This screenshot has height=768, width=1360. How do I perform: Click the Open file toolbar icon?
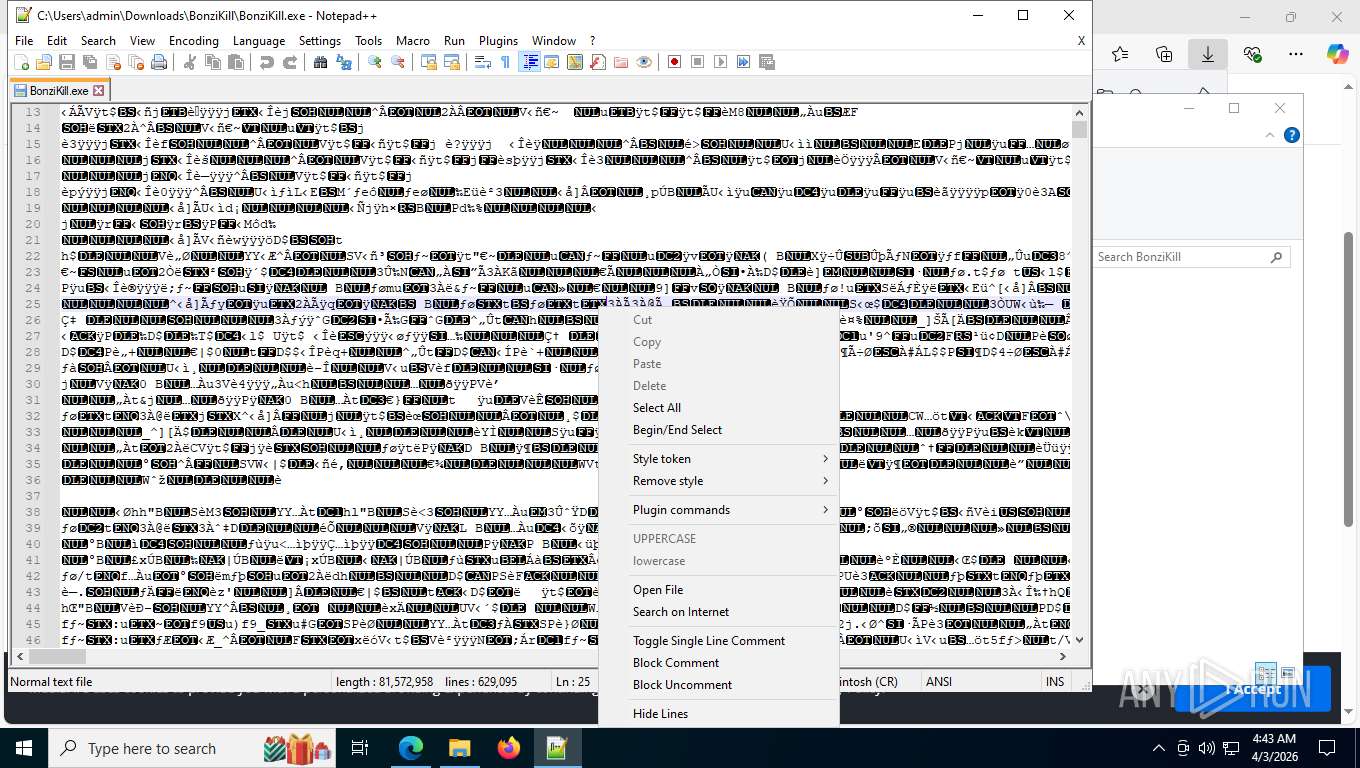point(44,62)
